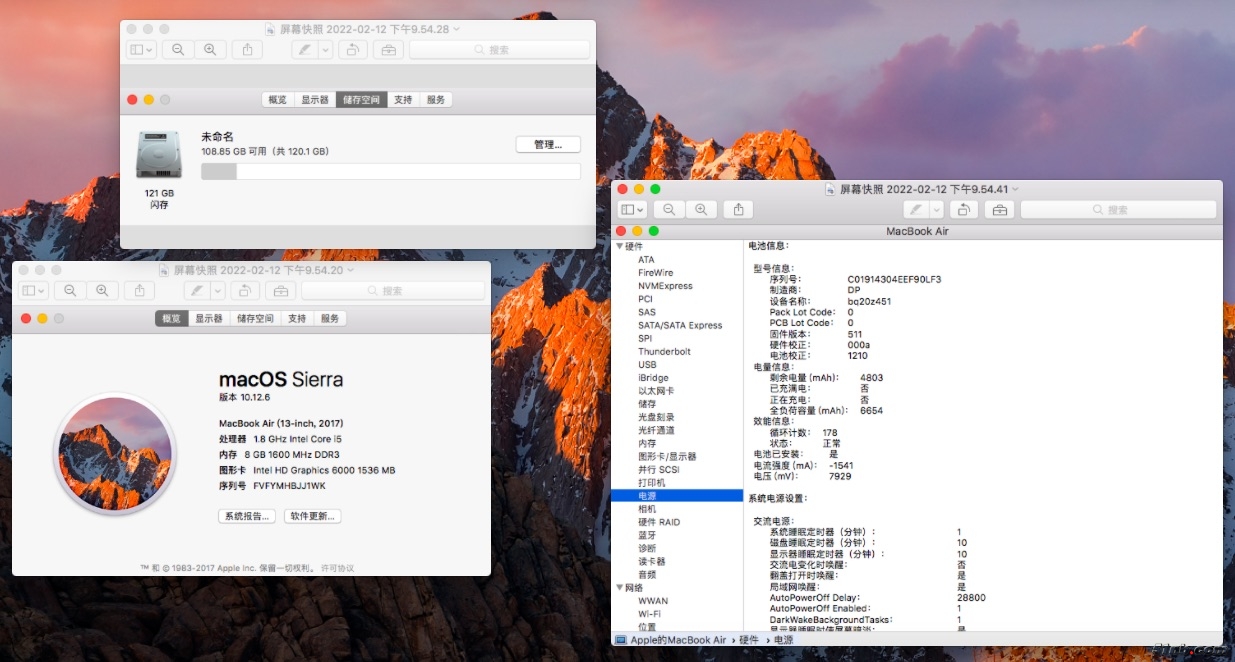Click the search field in the 9.54.41 window
The width and height of the screenshot is (1235, 662).
(1118, 209)
